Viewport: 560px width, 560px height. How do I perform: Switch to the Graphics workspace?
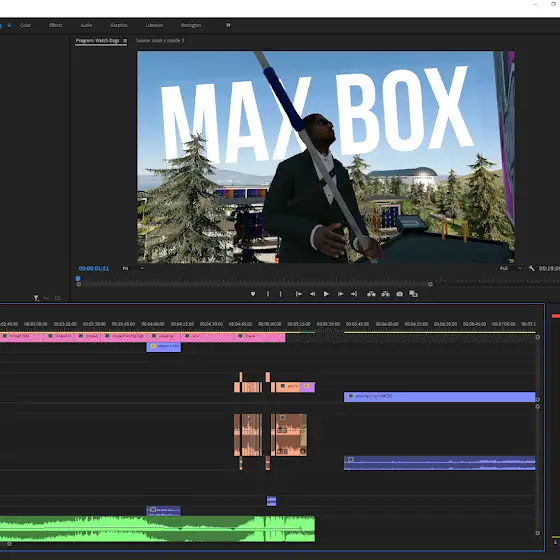click(119, 25)
